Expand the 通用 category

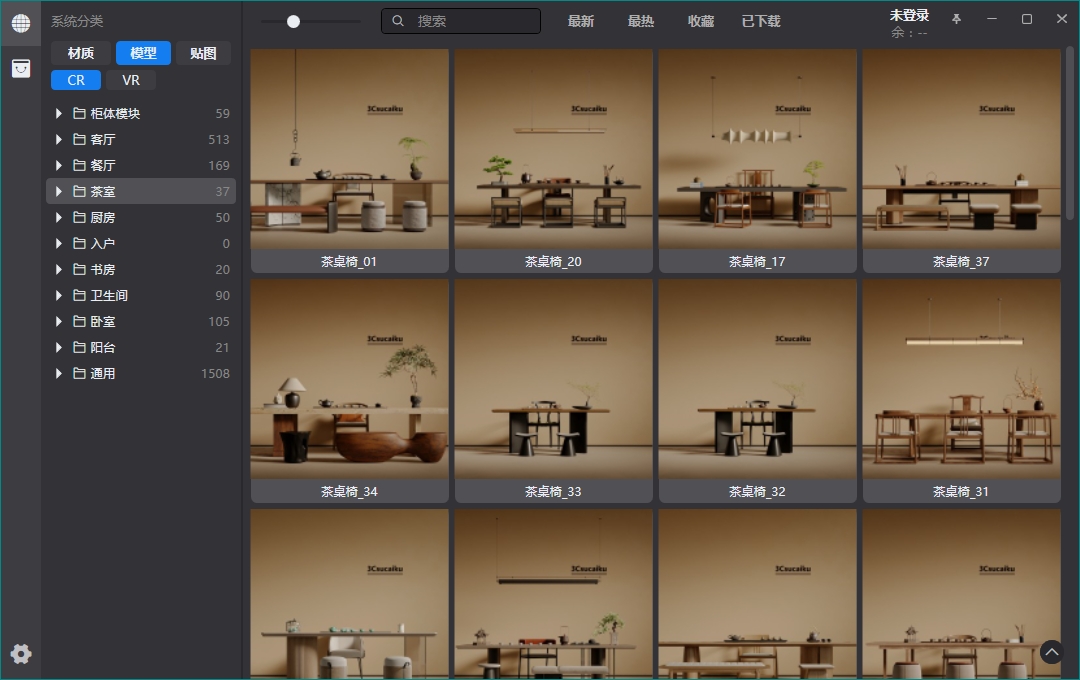59,373
